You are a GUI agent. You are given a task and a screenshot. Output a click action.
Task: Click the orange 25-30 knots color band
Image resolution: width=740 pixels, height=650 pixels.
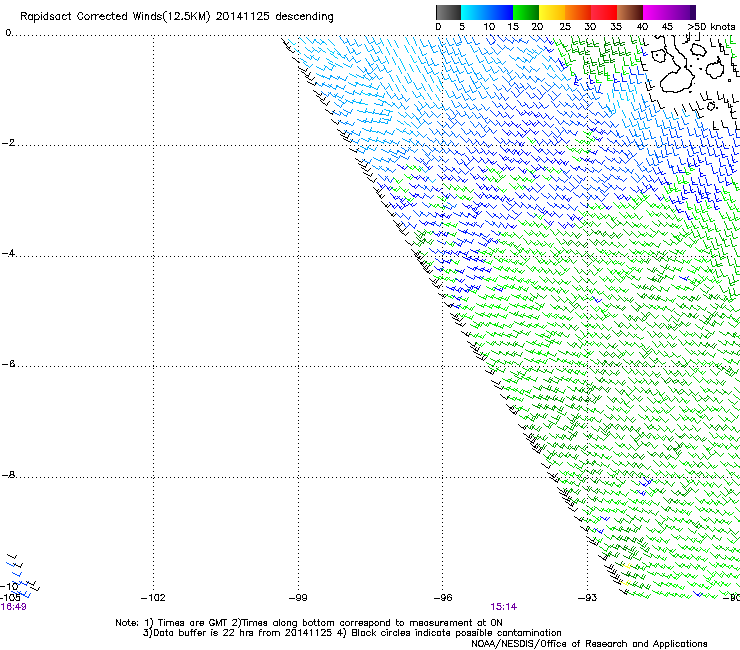click(x=578, y=12)
